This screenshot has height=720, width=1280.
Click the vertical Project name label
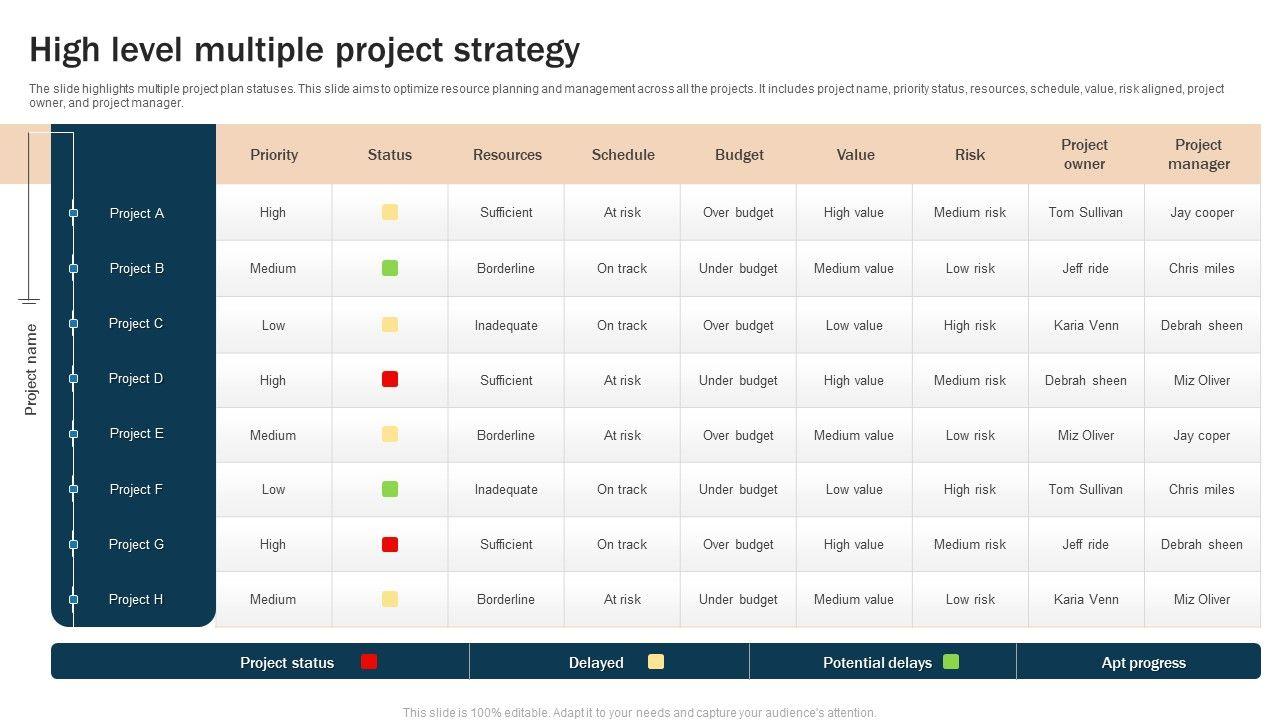pyautogui.click(x=31, y=369)
